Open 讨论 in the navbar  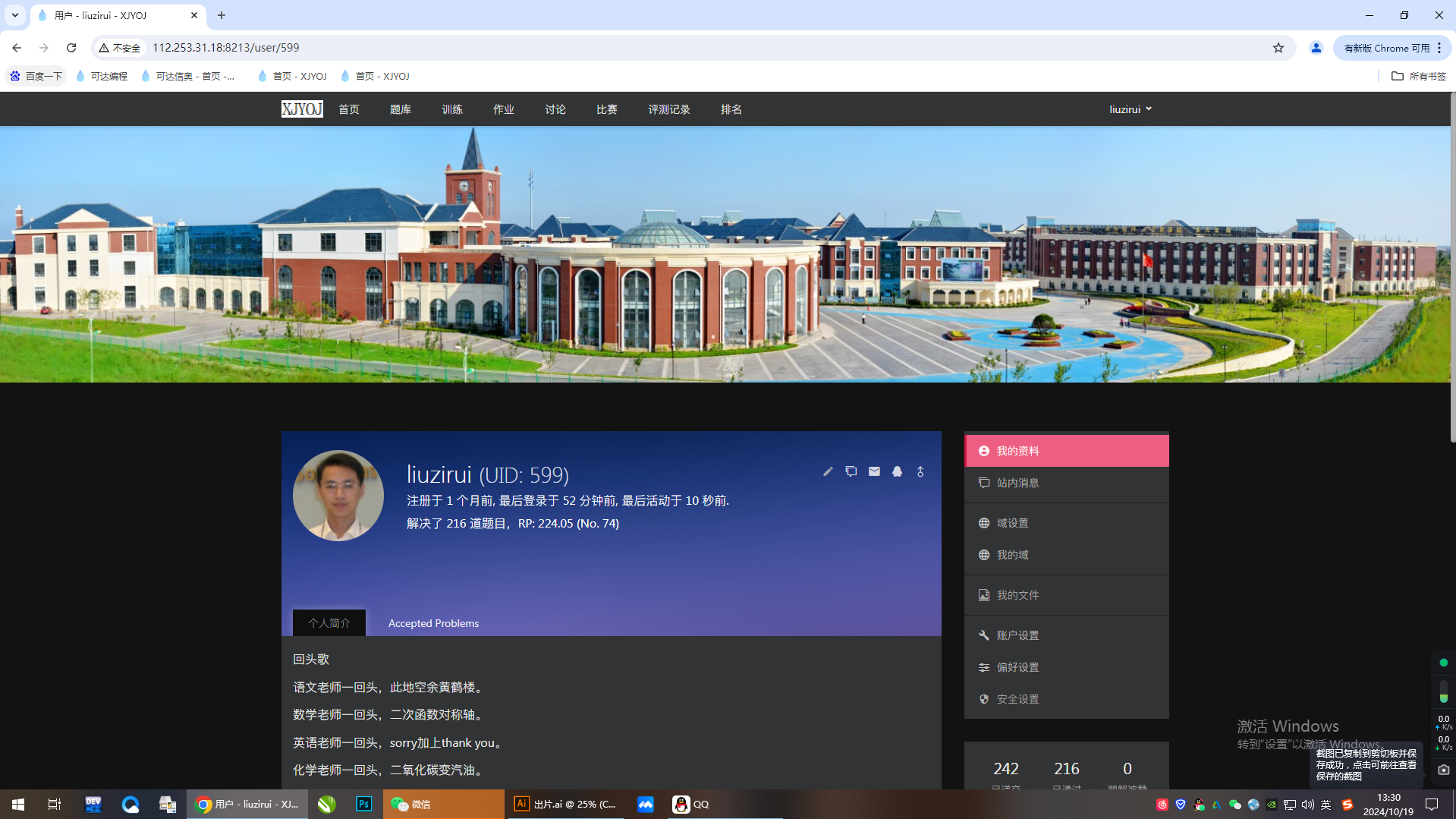(555, 109)
